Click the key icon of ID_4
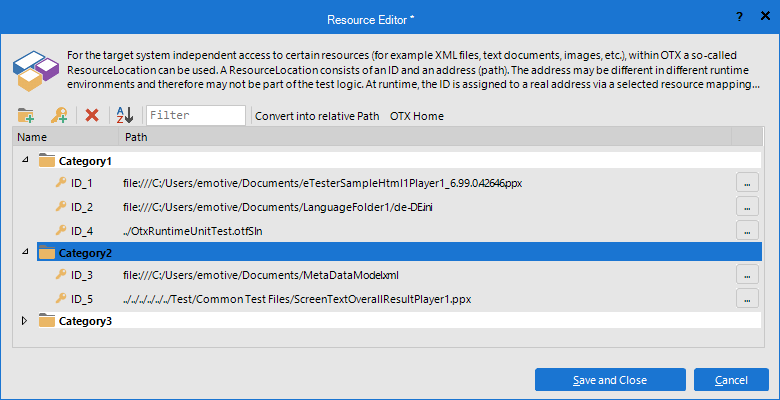 tap(61, 230)
